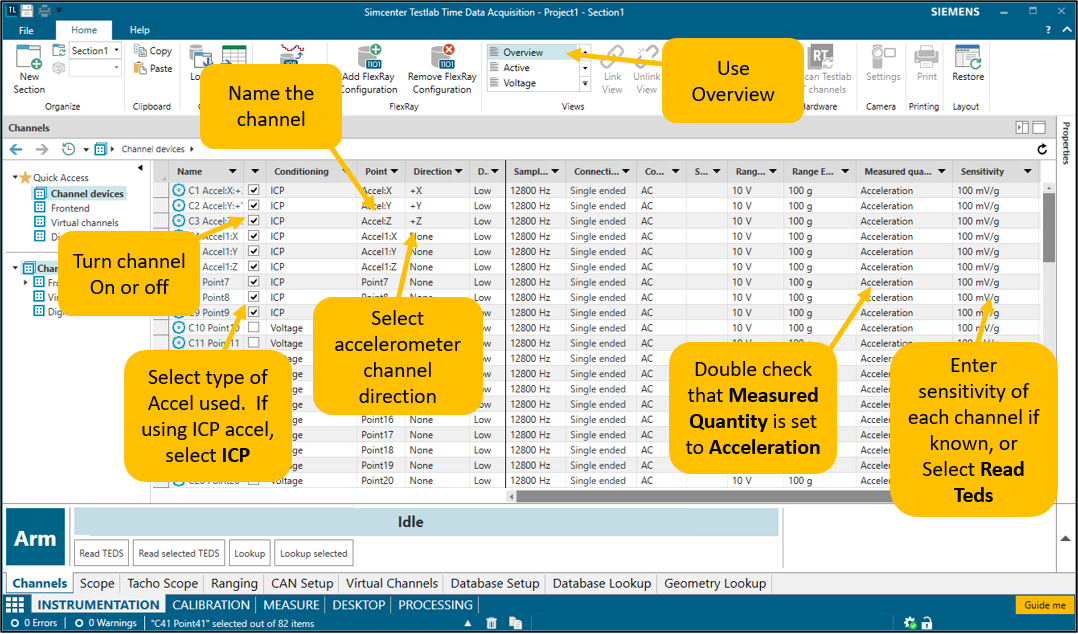This screenshot has width=1078, height=634.
Task: Click the printer icon in title bar
Action: pyautogui.click(x=44, y=11)
